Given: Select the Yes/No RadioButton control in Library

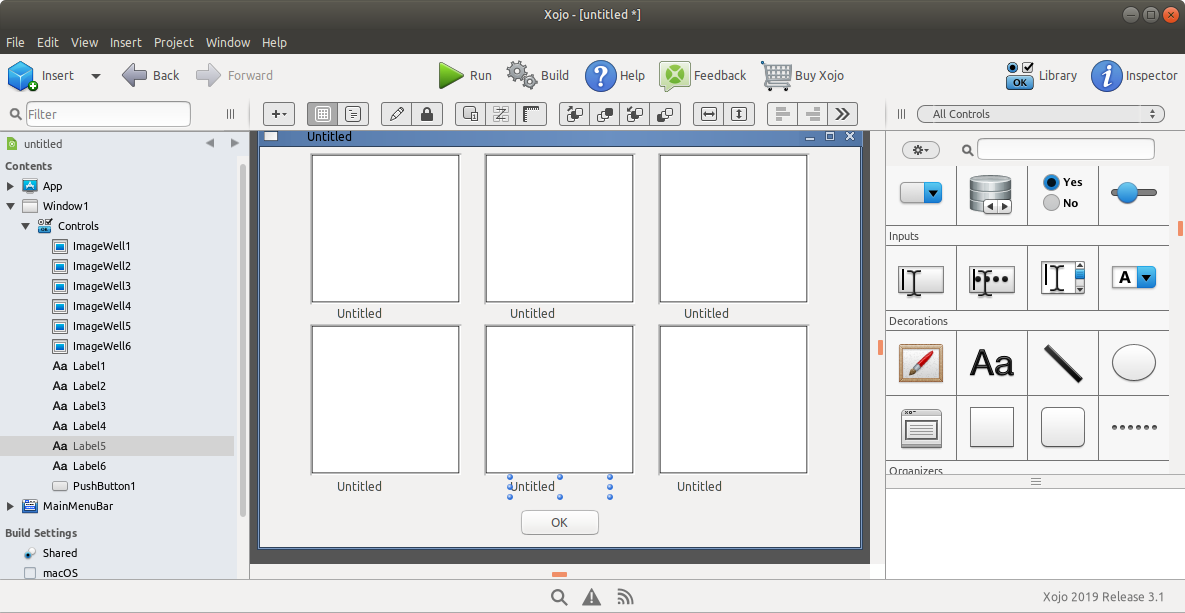Looking at the screenshot, I should 1063,193.
